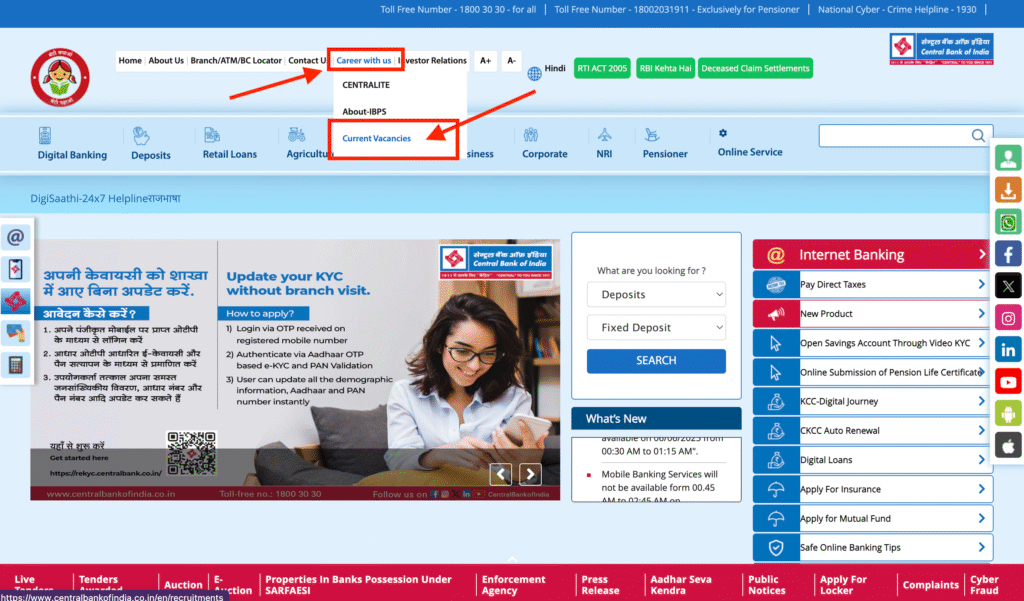Open the LinkedIn sidebar icon
The height and width of the screenshot is (601, 1024).
point(1008,350)
